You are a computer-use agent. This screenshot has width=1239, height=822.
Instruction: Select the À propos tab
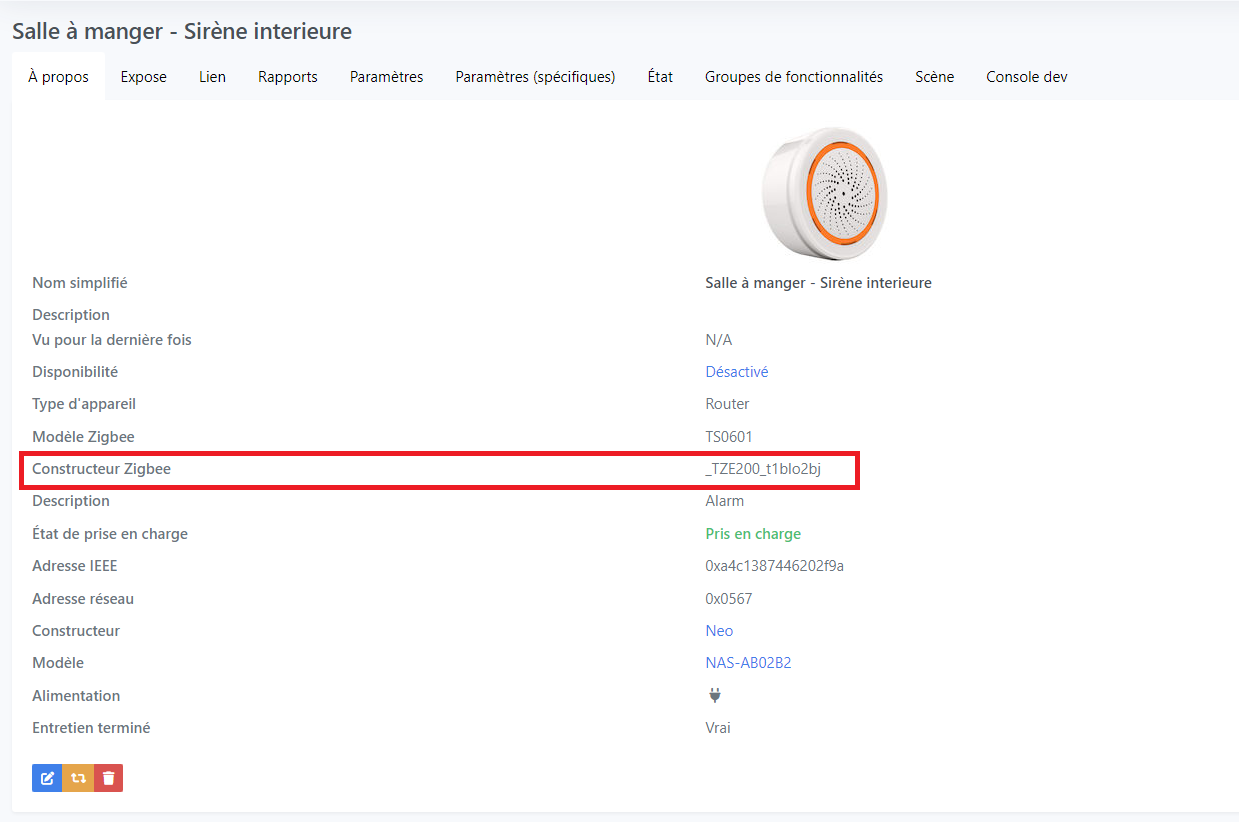[58, 77]
